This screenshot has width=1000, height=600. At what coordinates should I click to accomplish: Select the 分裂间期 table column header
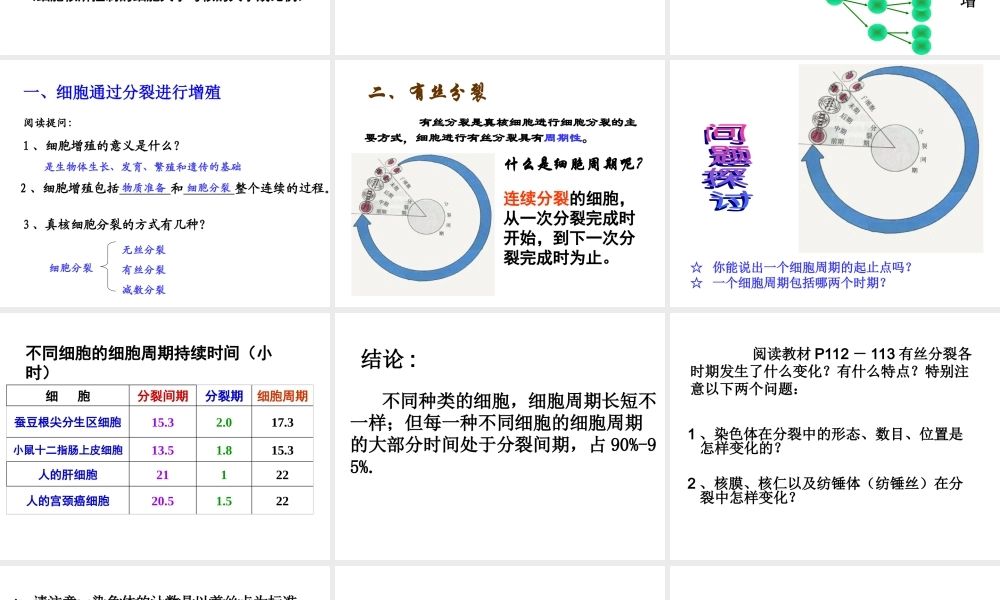pos(163,396)
